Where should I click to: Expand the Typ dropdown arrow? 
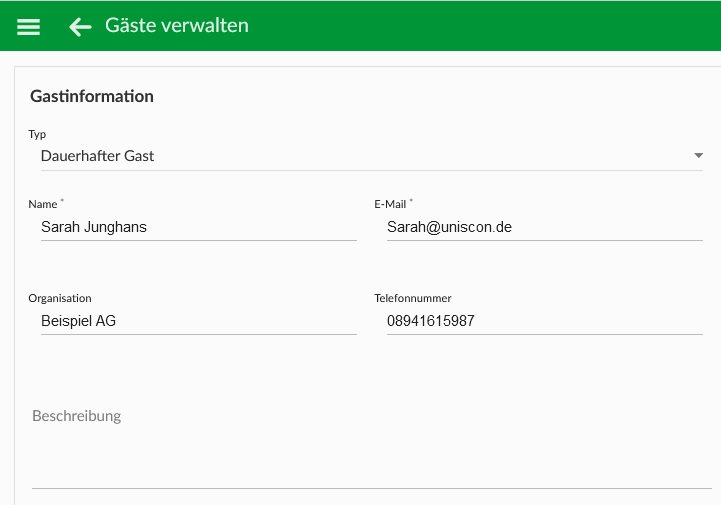pos(698,156)
